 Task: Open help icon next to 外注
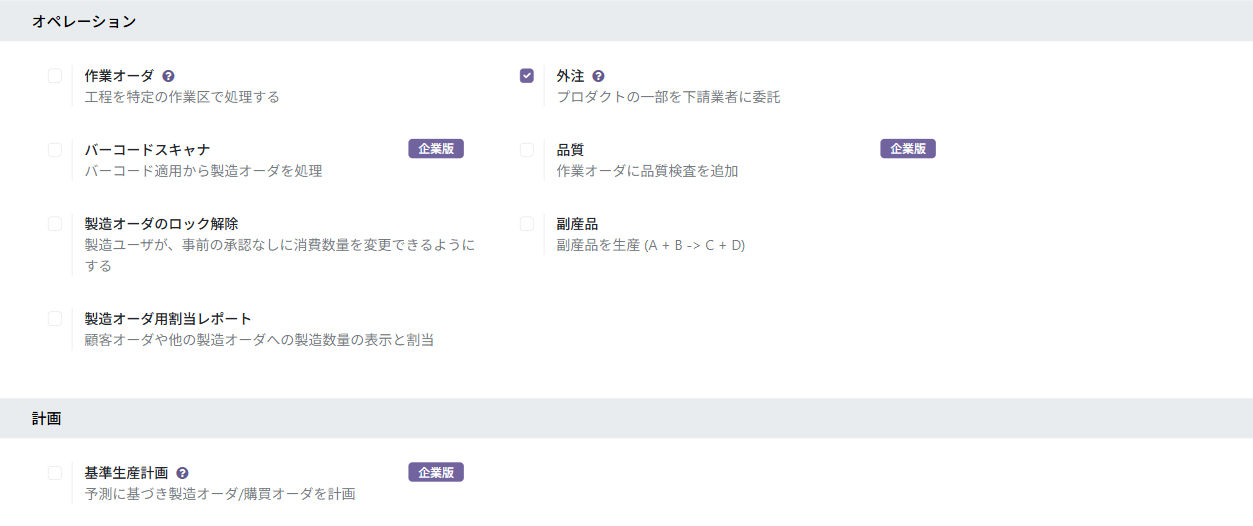599,76
